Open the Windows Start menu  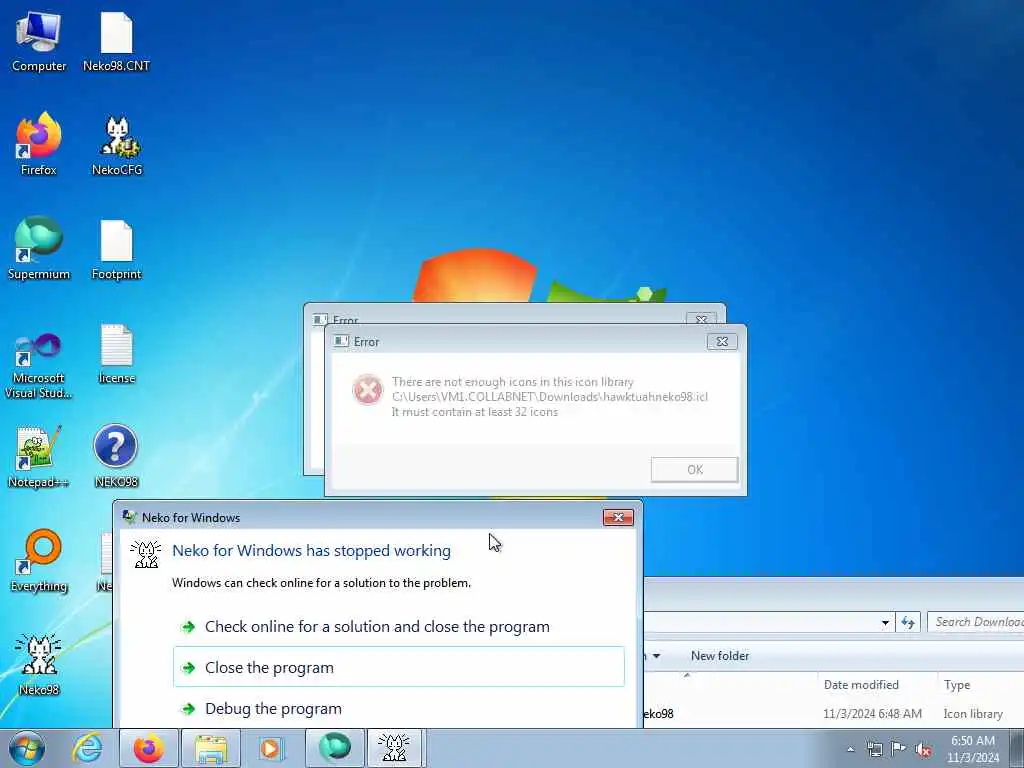coord(27,748)
